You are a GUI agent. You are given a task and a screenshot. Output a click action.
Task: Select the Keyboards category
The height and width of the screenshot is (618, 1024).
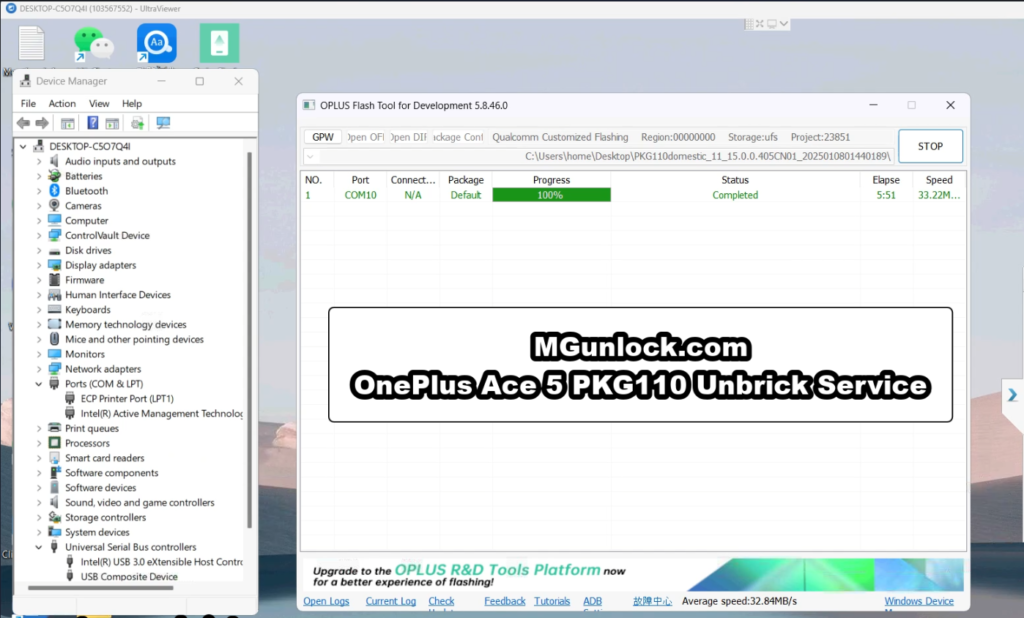pyautogui.click(x=88, y=310)
